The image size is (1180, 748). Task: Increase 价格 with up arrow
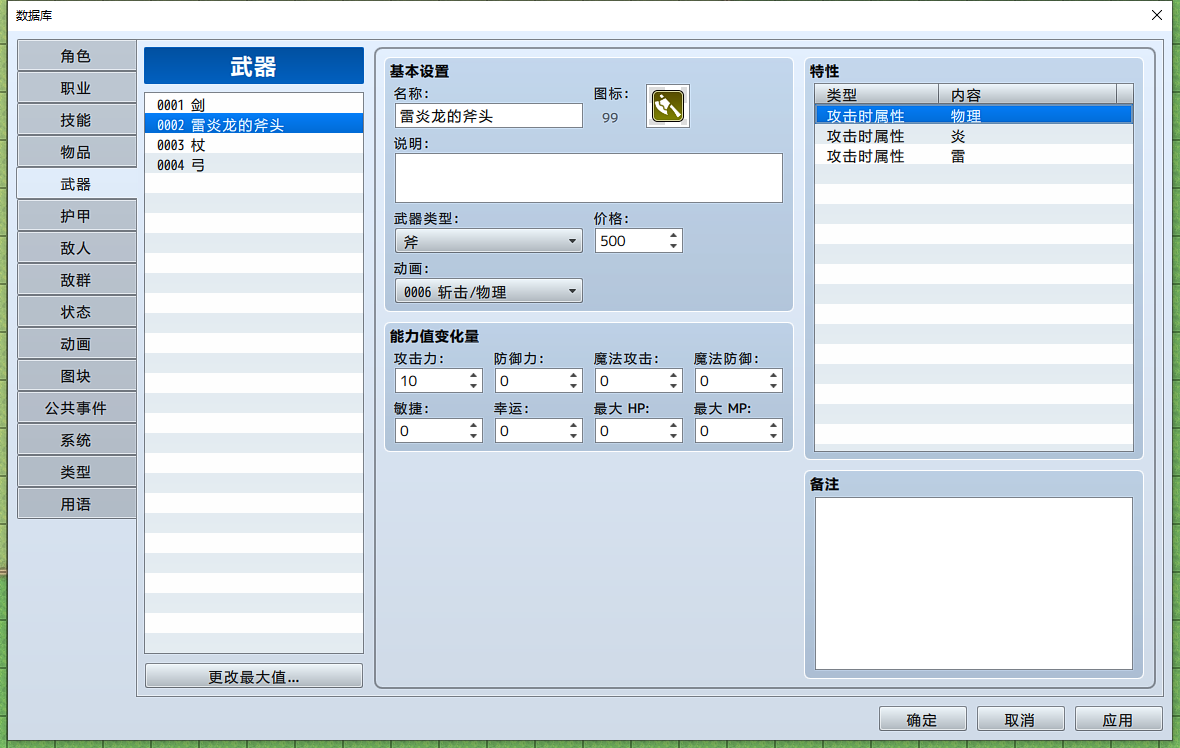pyautogui.click(x=674, y=236)
